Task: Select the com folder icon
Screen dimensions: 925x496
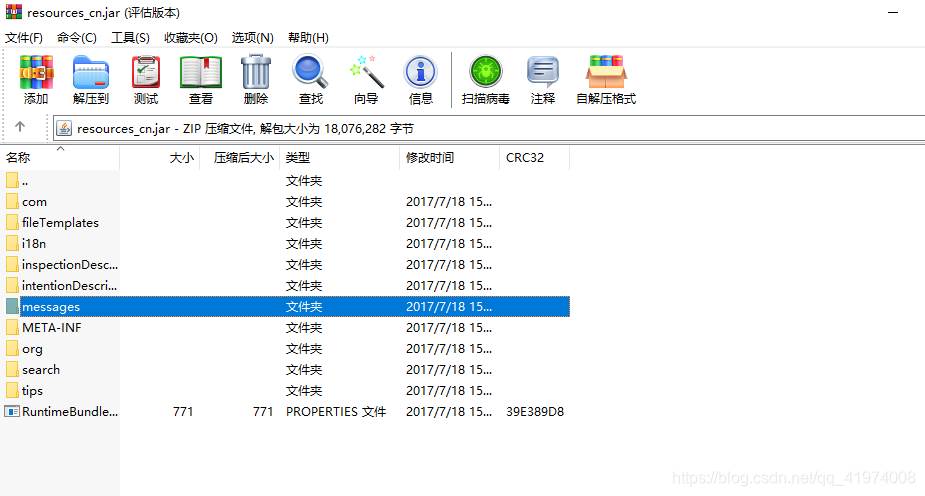Action: [x=12, y=202]
